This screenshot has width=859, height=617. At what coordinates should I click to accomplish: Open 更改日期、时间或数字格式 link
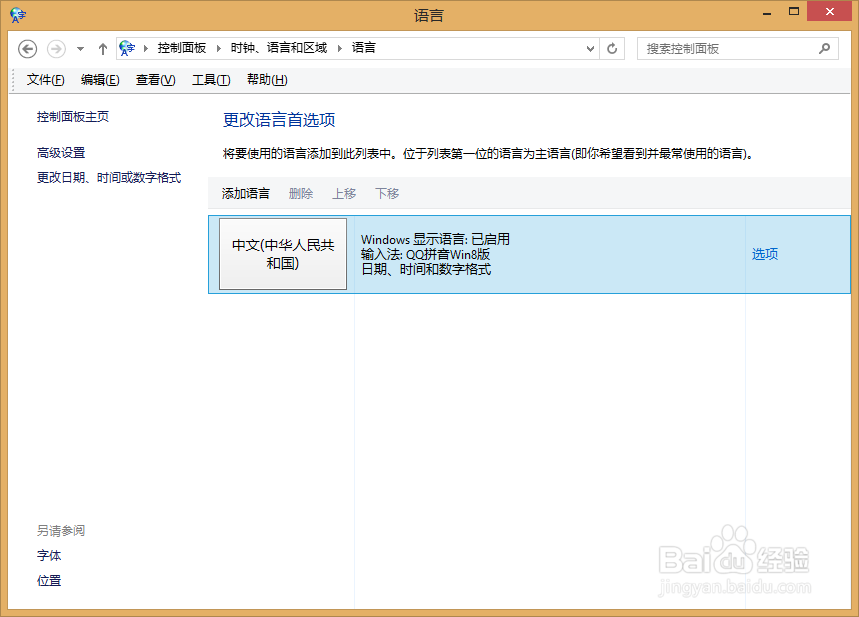(x=108, y=178)
